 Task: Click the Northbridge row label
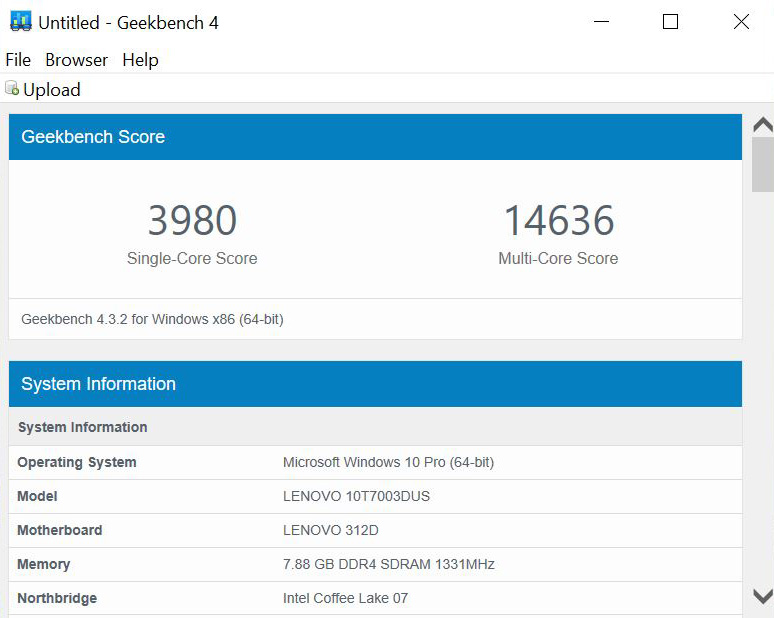[x=57, y=598]
